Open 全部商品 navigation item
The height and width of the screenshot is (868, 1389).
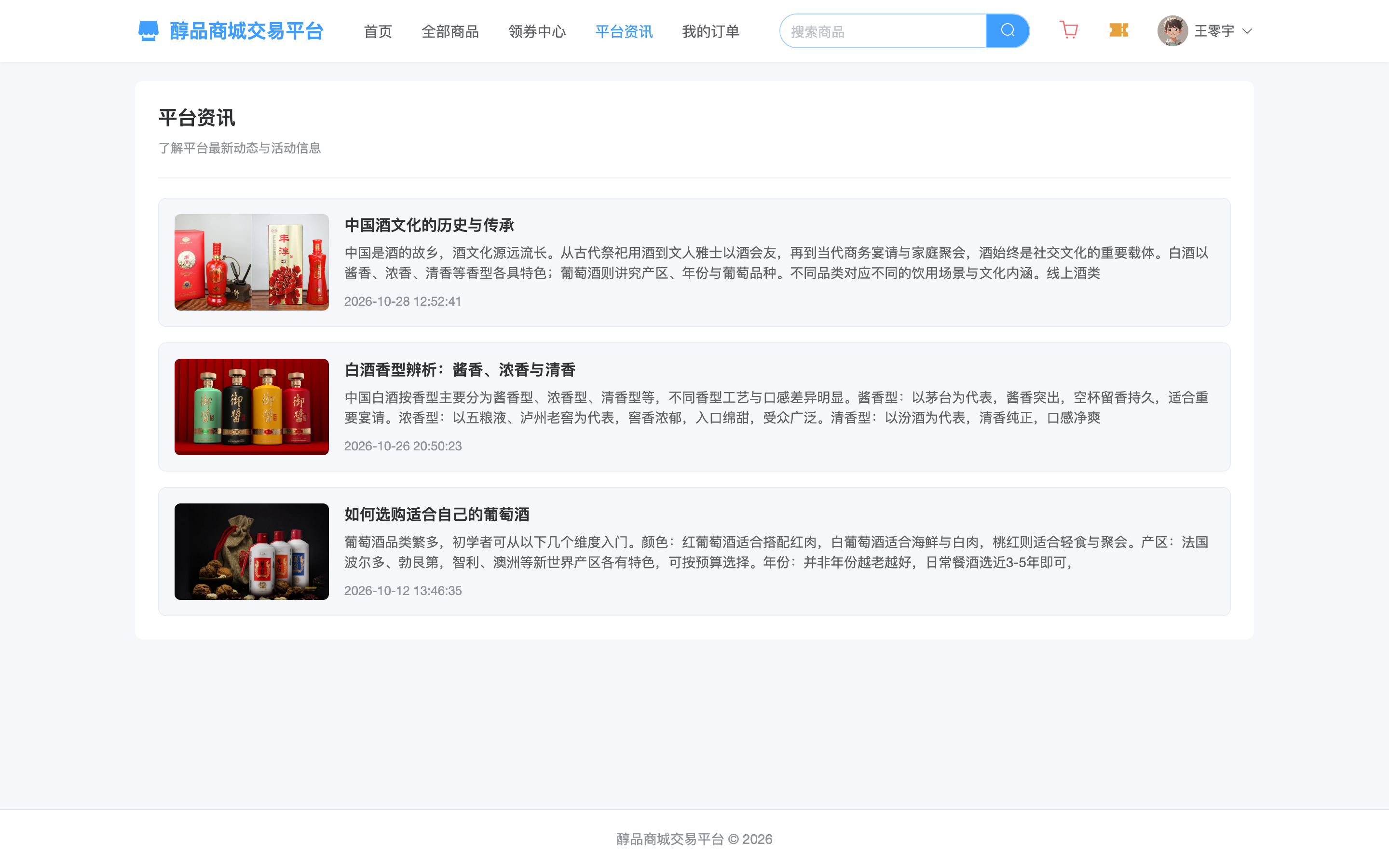[450, 31]
